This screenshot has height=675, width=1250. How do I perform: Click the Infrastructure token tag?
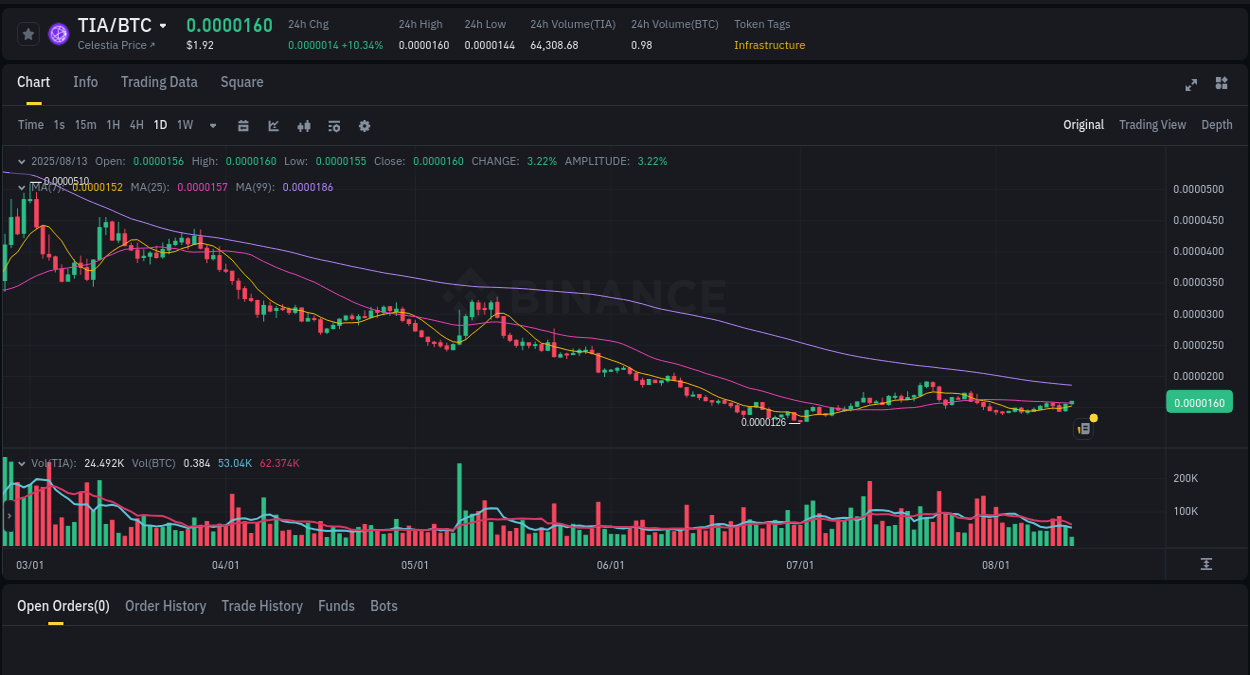pos(770,45)
